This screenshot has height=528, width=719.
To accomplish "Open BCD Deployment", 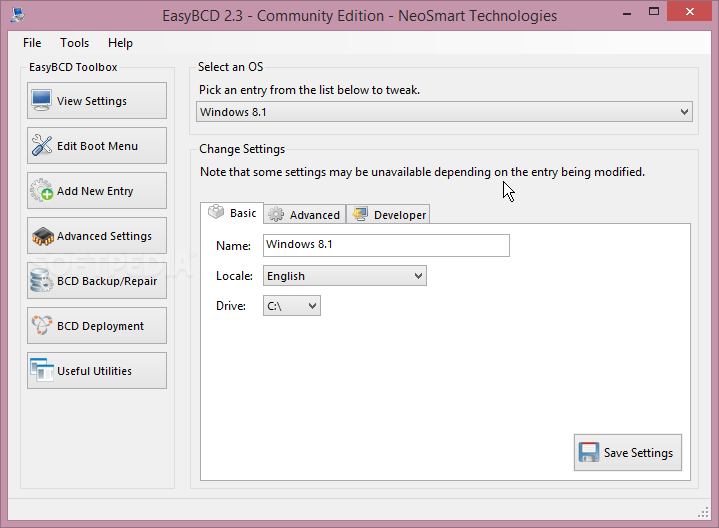I will point(97,325).
